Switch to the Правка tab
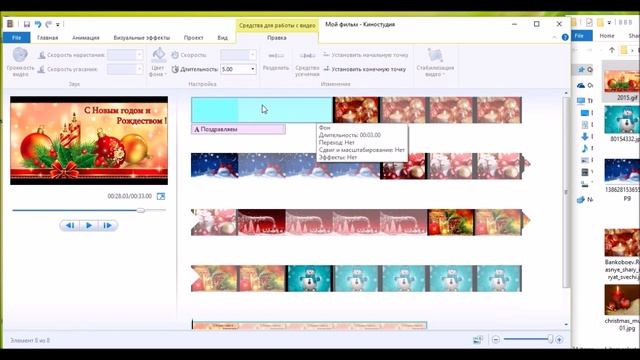 [x=277, y=38]
